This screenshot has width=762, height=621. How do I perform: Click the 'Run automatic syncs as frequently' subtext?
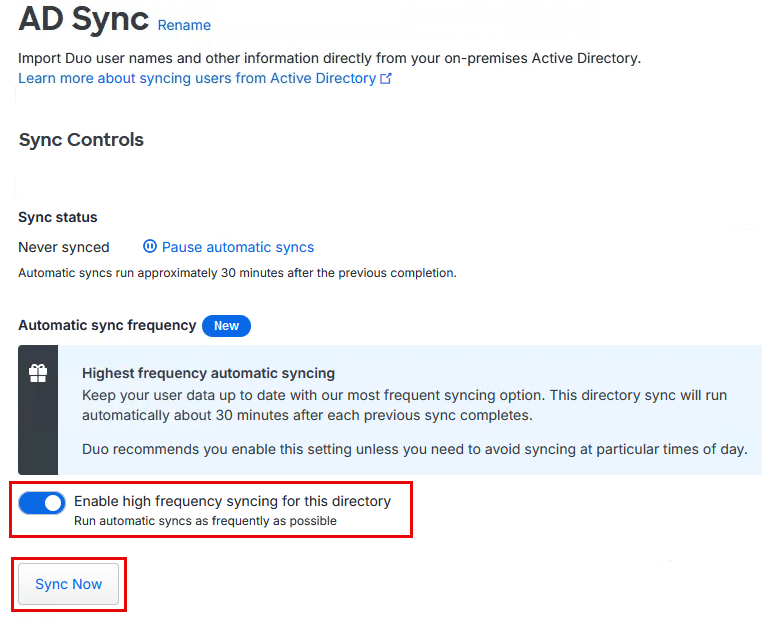pos(205,521)
